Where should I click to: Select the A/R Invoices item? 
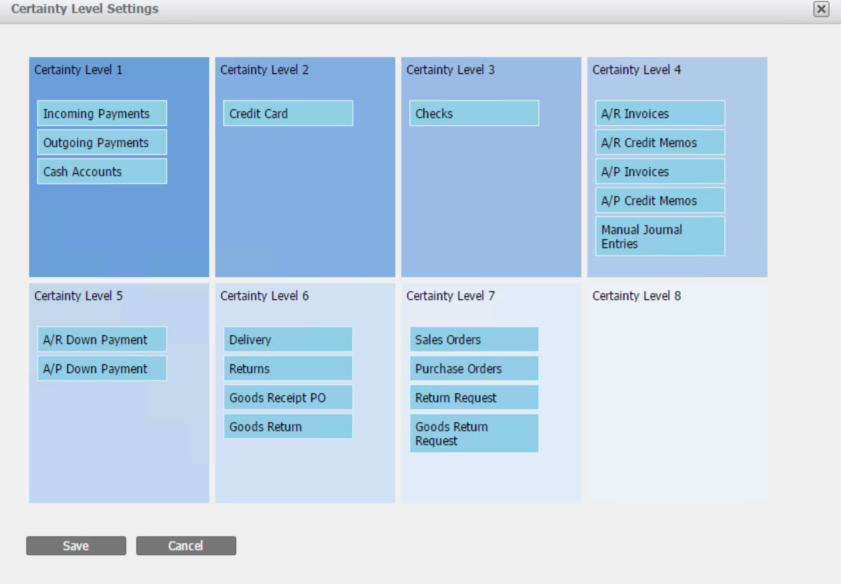[x=660, y=114]
